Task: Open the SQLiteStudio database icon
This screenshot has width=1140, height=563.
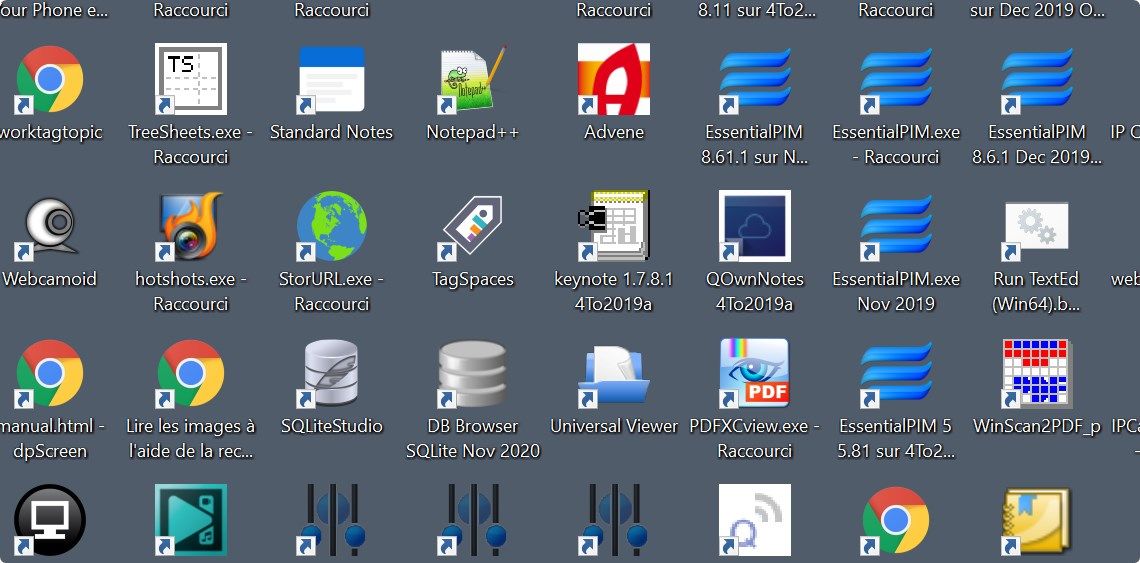Action: point(331,373)
